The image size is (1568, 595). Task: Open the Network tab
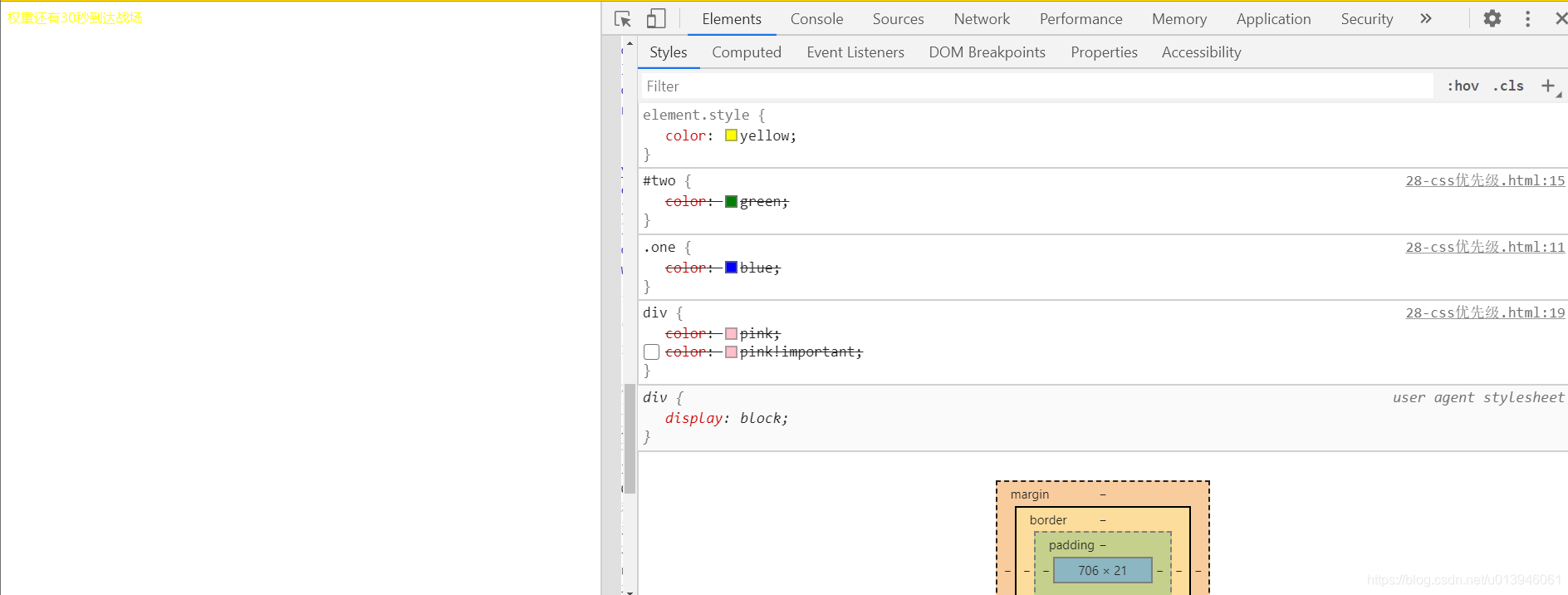(982, 18)
